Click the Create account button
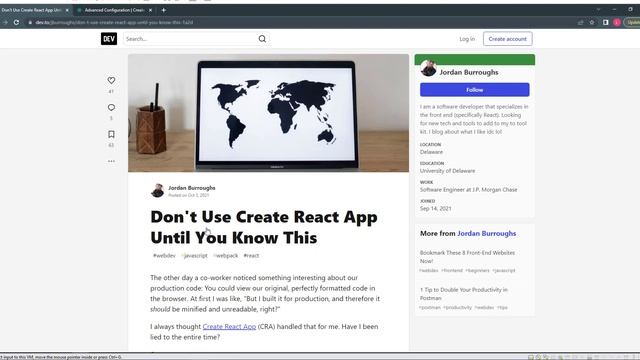The image size is (640, 360). (507, 39)
